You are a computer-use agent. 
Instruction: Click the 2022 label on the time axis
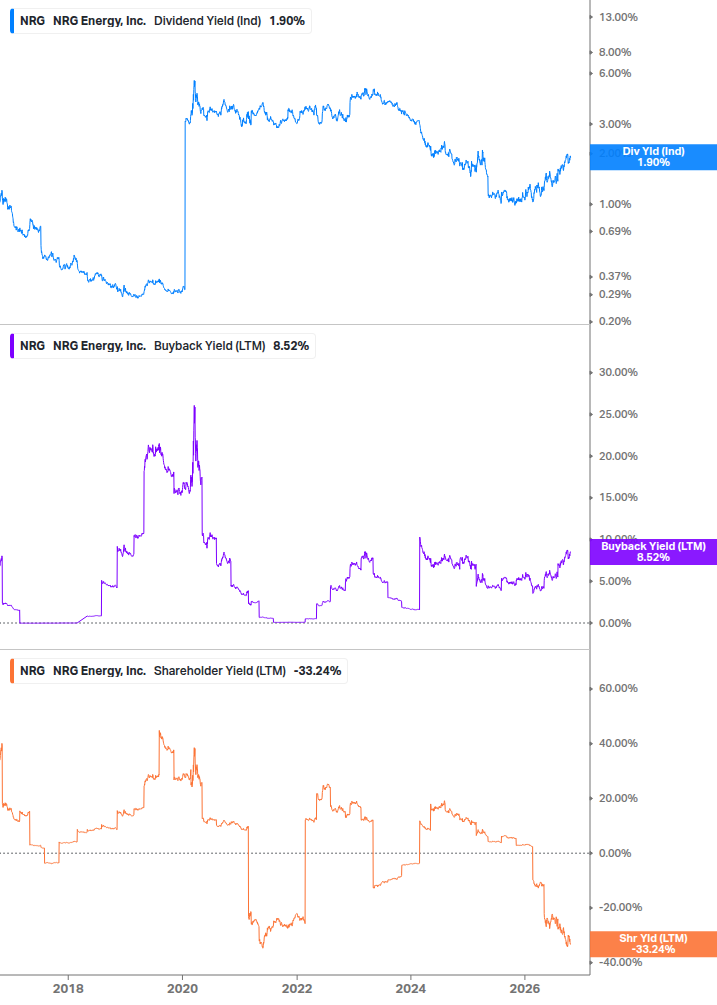[x=297, y=988]
